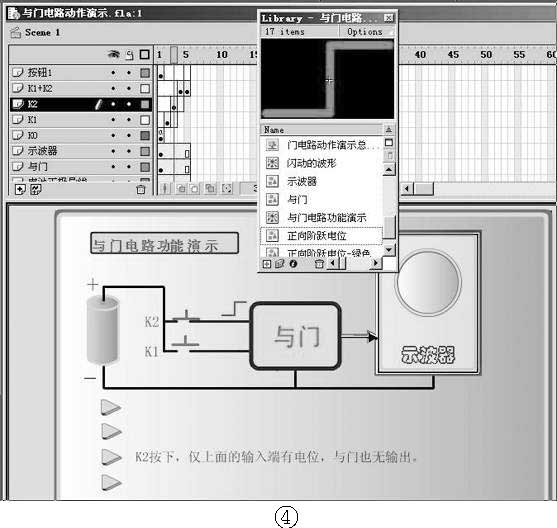The image size is (557, 528).
Task: Toggle outline square of K1+K2 layer
Action: [145, 88]
